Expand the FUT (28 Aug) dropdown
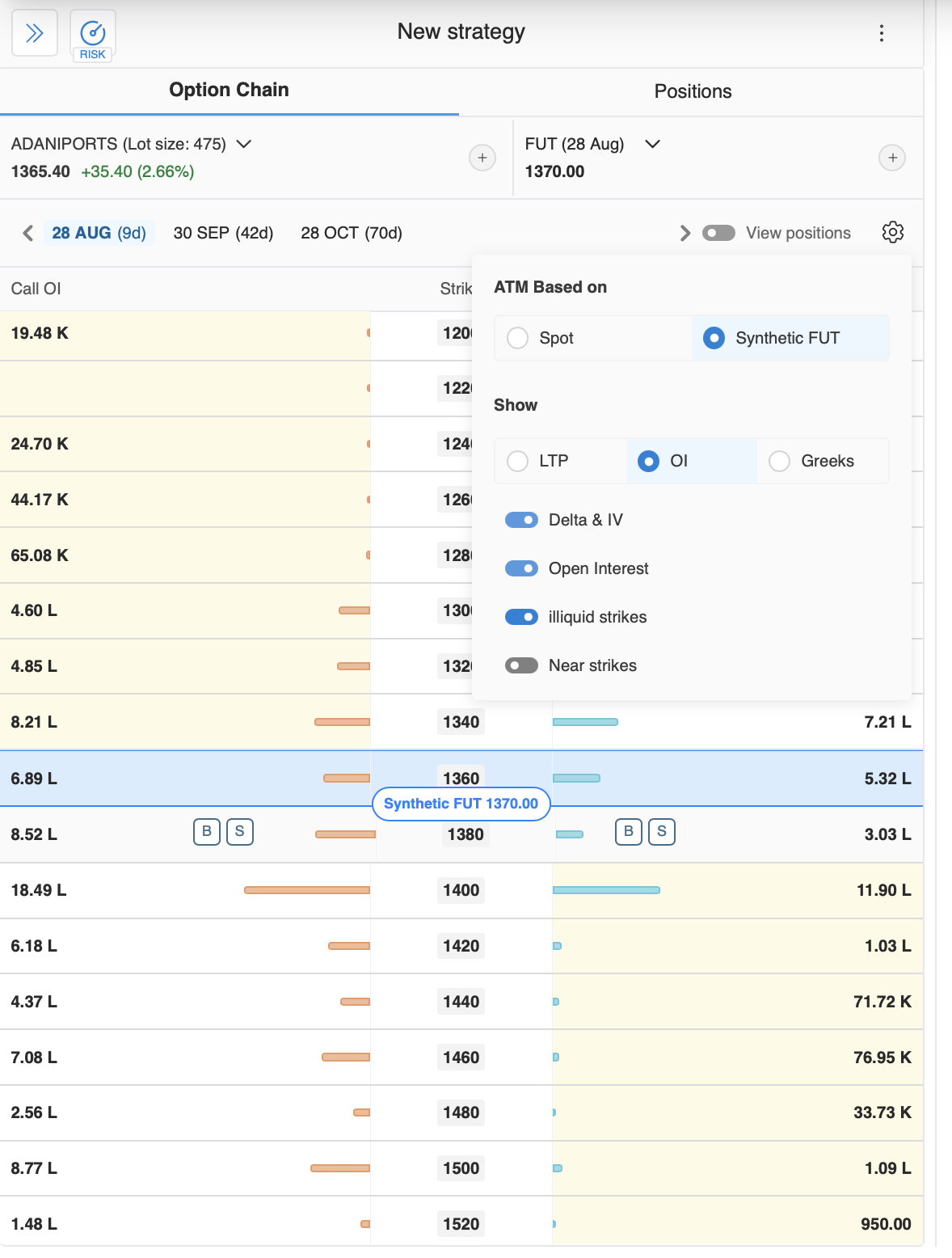This screenshot has width=952, height=1258. point(652,144)
